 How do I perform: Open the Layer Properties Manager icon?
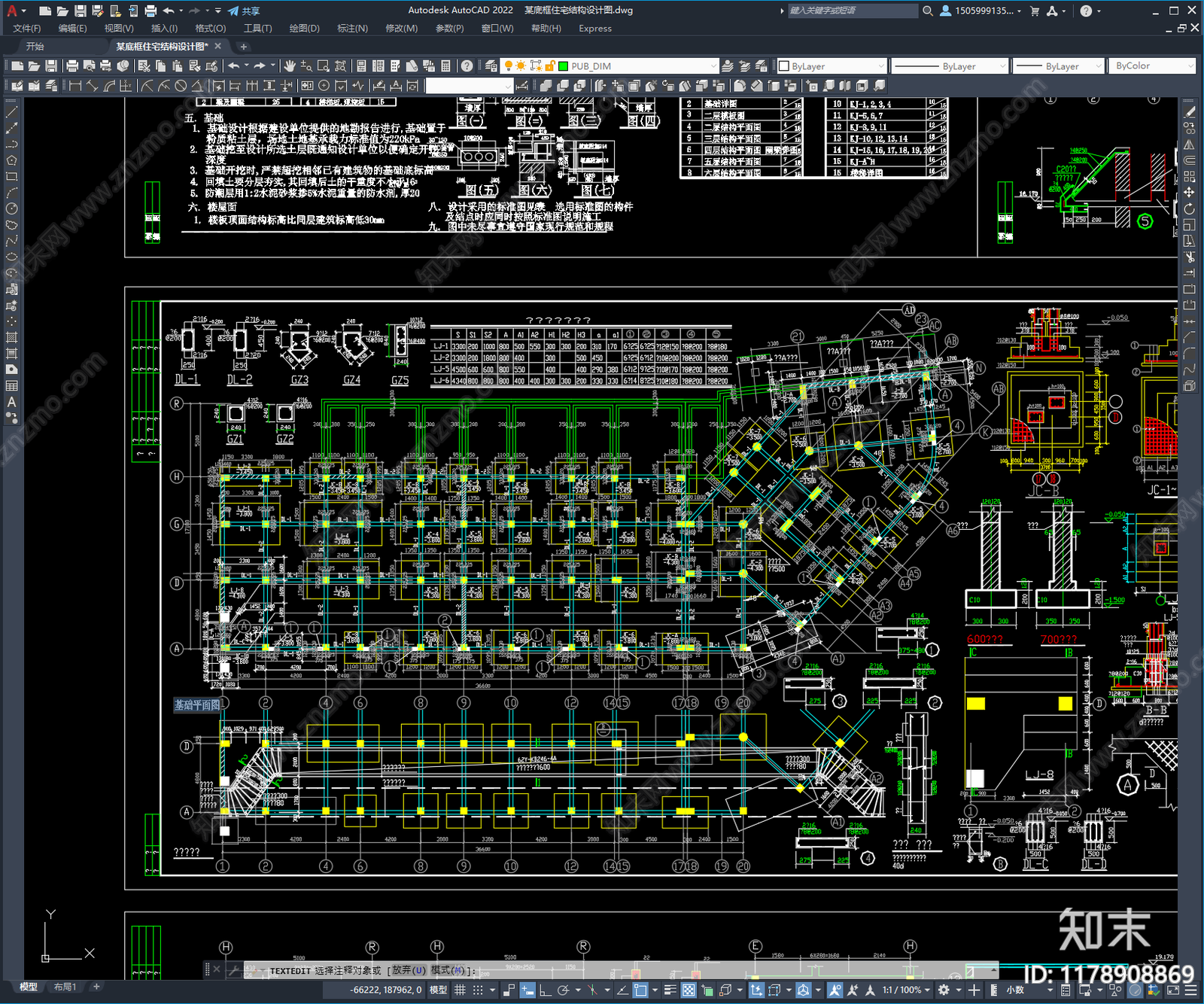click(491, 66)
